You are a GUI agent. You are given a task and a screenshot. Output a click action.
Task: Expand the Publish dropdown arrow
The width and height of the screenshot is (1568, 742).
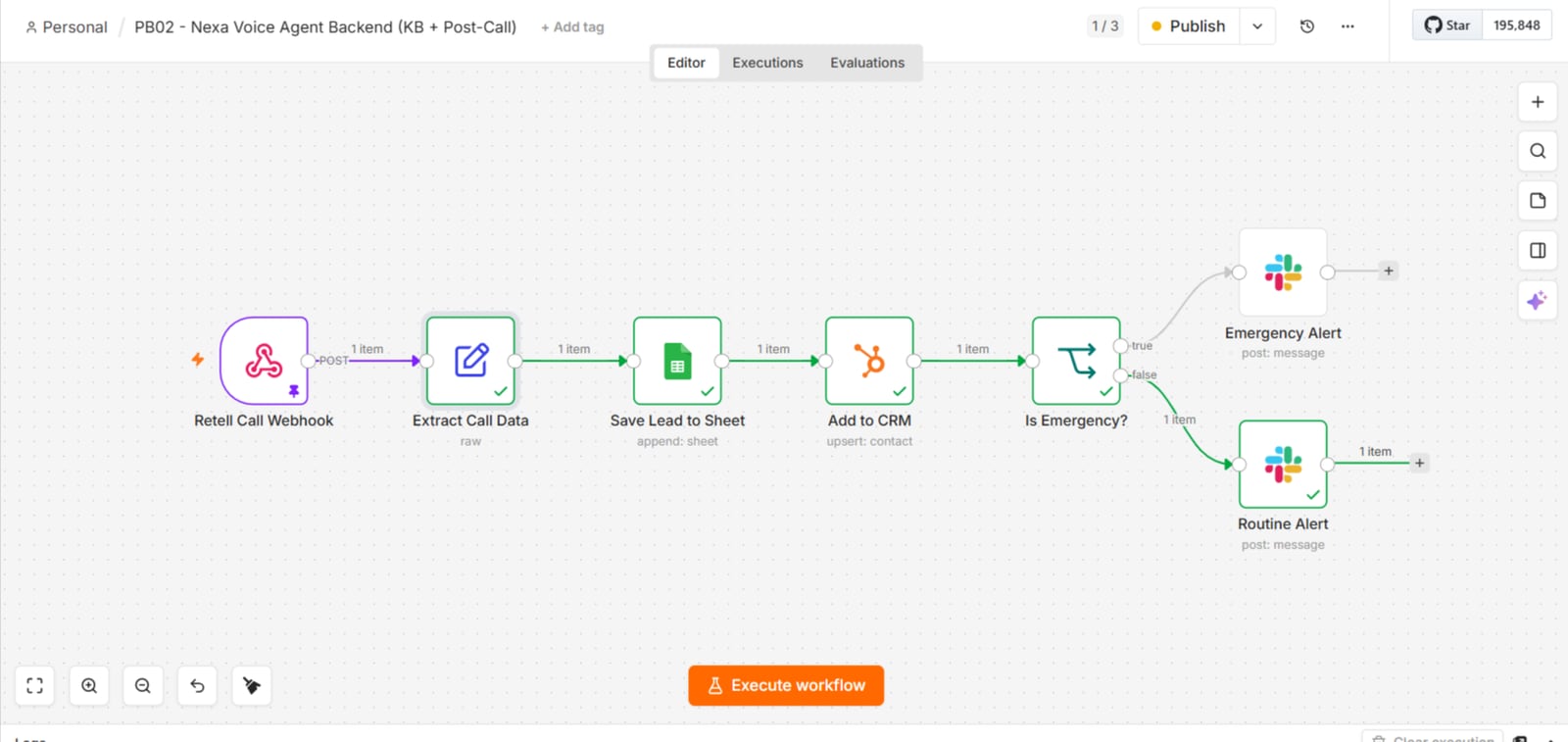pyautogui.click(x=1257, y=26)
